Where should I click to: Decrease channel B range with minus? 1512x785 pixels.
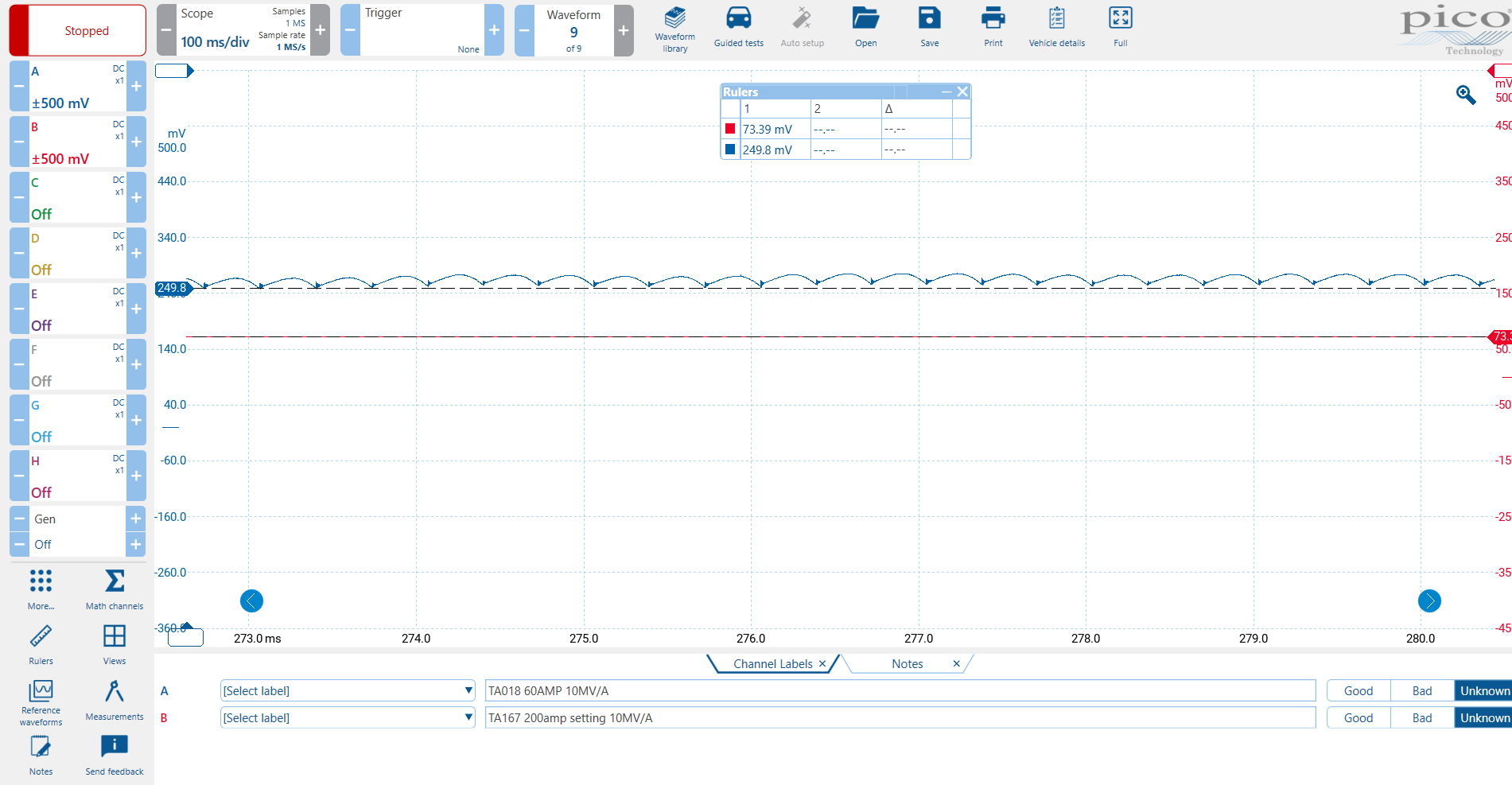coord(19,142)
